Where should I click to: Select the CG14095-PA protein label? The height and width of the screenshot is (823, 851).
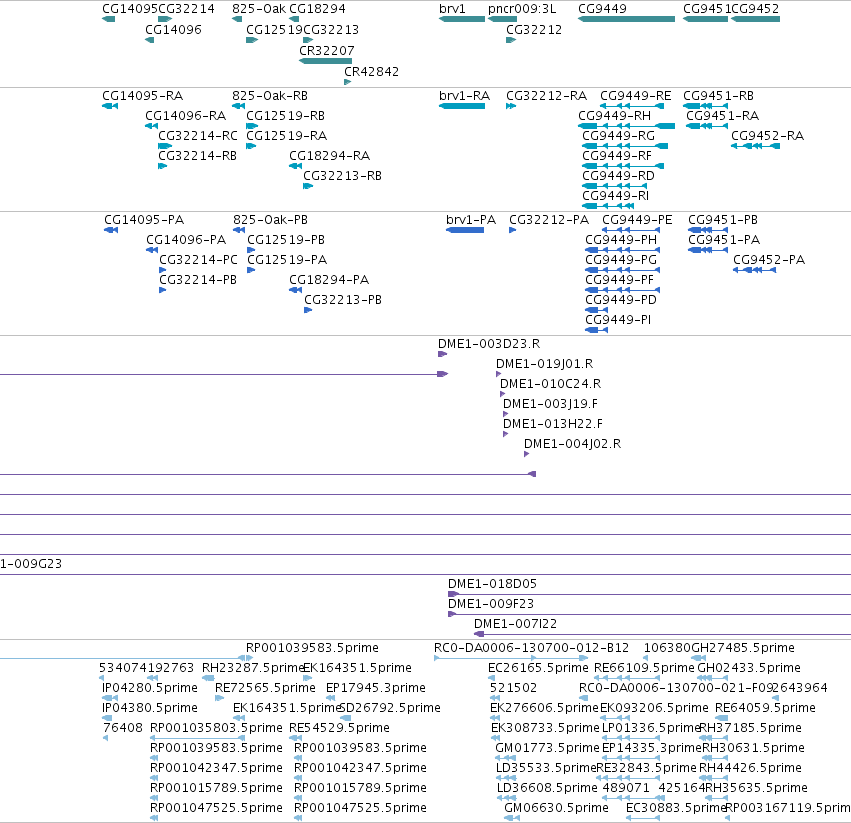(144, 220)
